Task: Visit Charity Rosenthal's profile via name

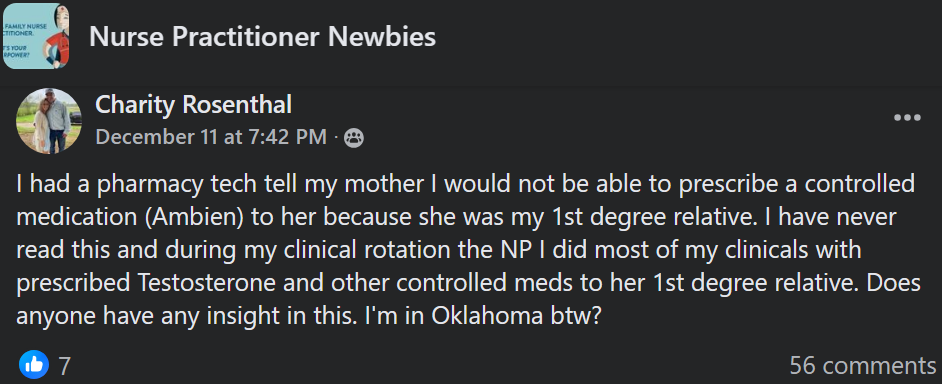Action: pos(193,105)
